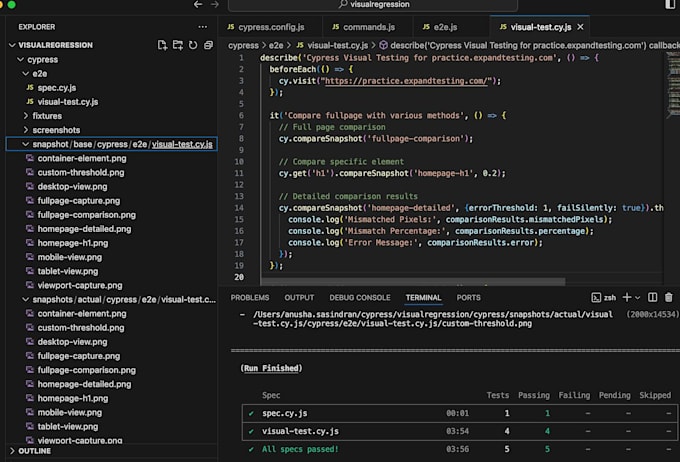
Task: Click line number 20 in the gutter
Action: (239, 277)
